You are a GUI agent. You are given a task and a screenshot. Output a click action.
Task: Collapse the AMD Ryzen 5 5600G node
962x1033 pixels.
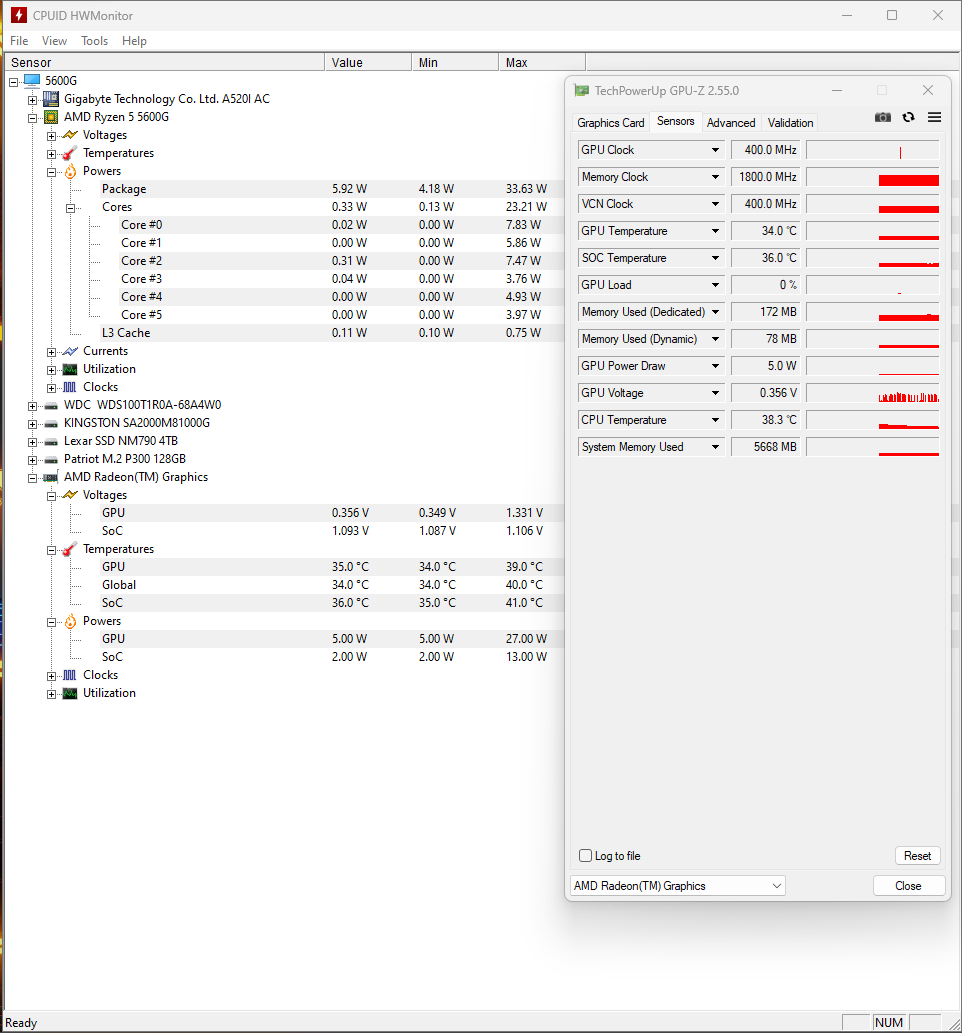point(32,119)
